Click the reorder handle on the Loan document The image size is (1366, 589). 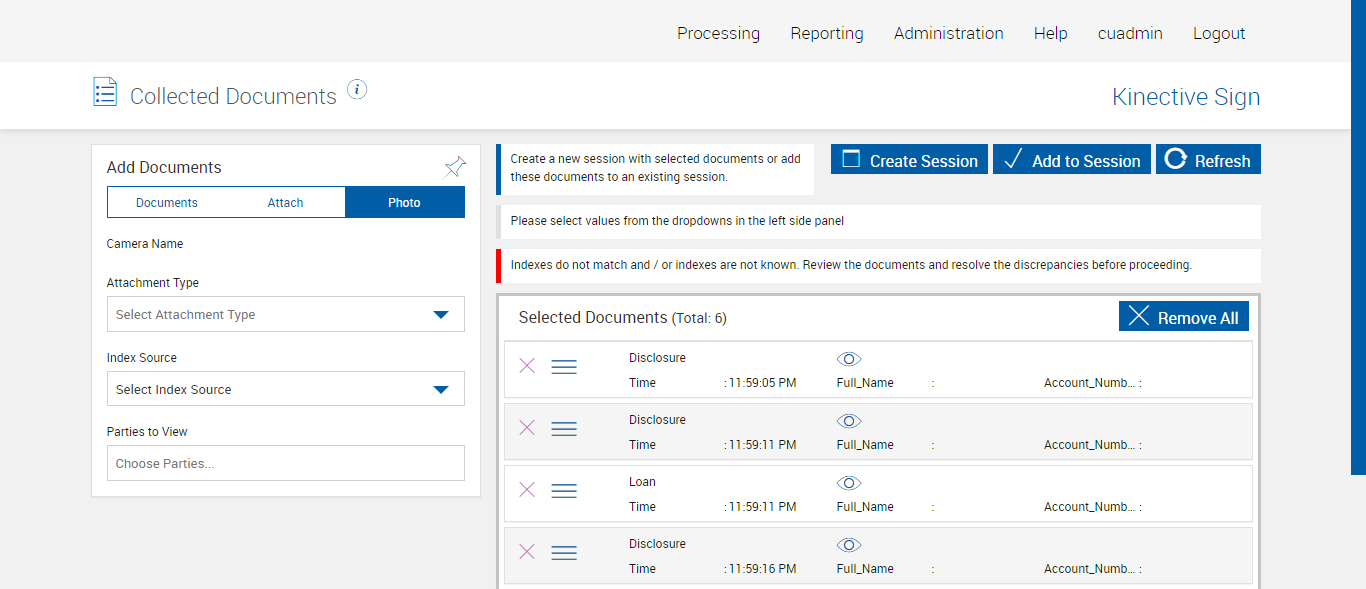coord(564,490)
